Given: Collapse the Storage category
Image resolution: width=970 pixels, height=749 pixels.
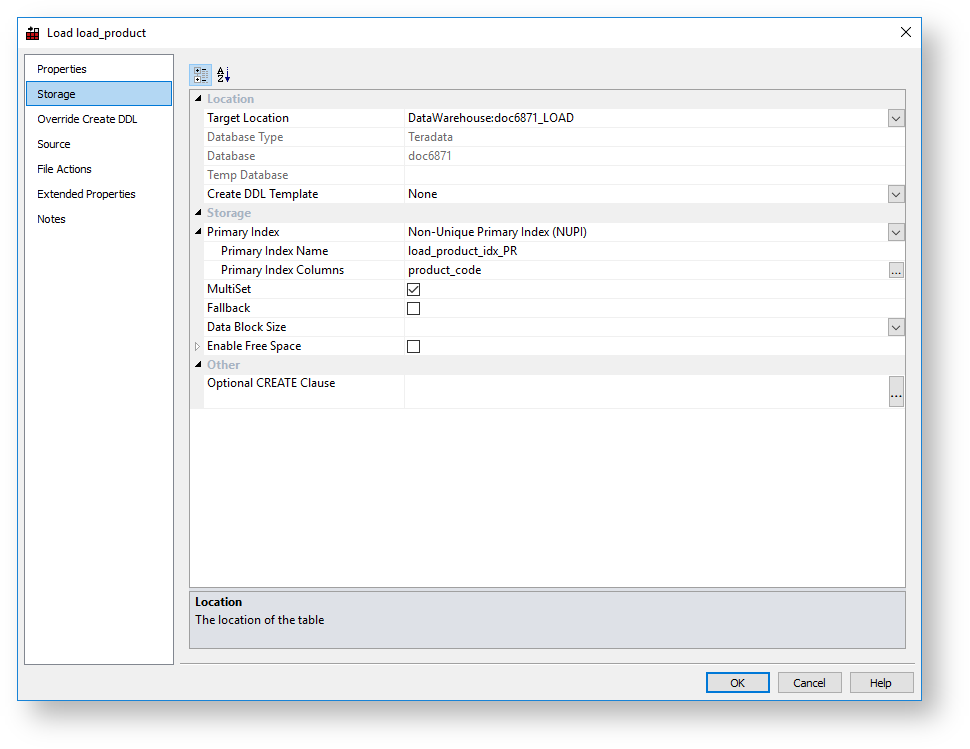Looking at the screenshot, I should (x=198, y=212).
